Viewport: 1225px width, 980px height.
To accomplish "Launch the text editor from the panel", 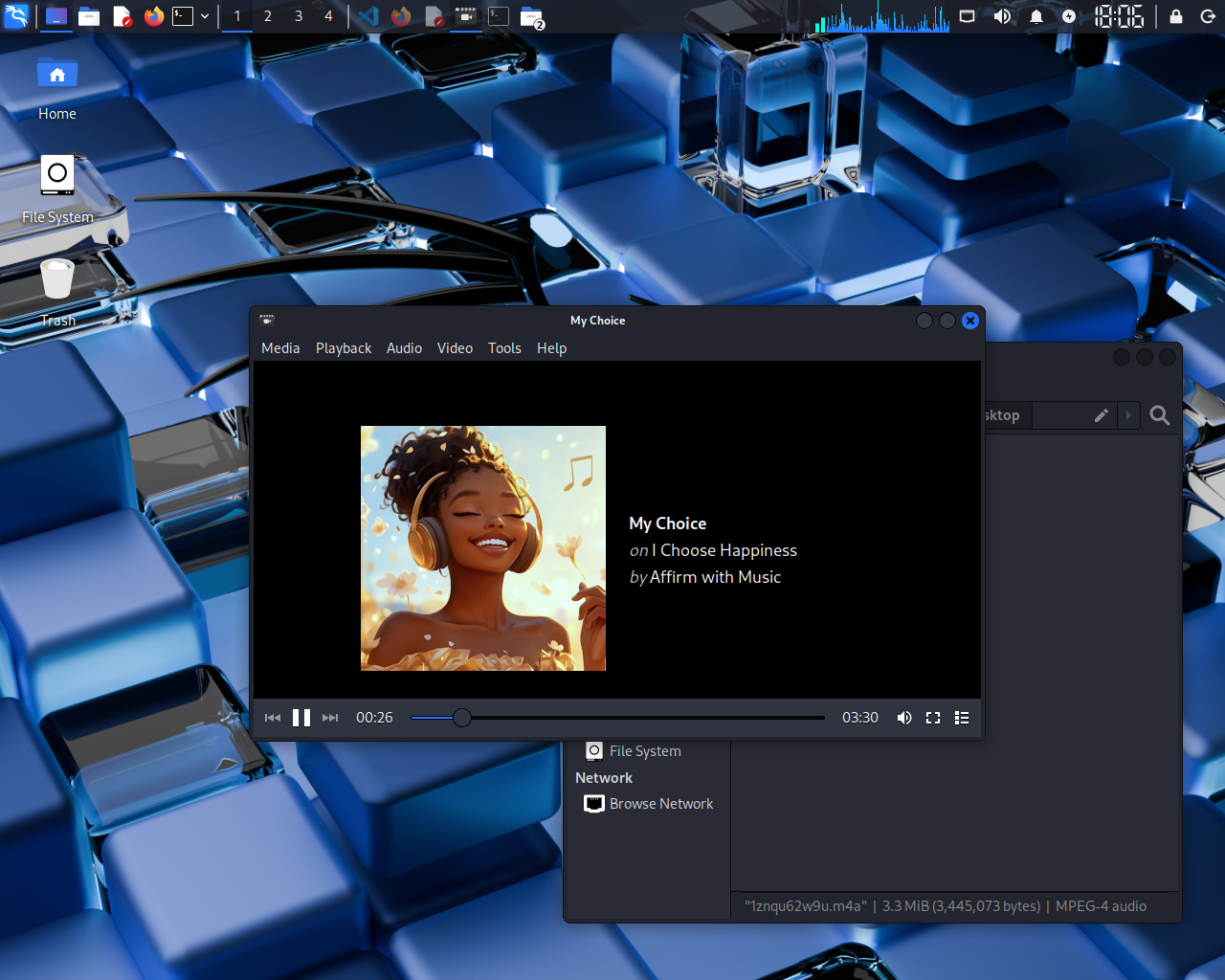I will click(x=122, y=16).
